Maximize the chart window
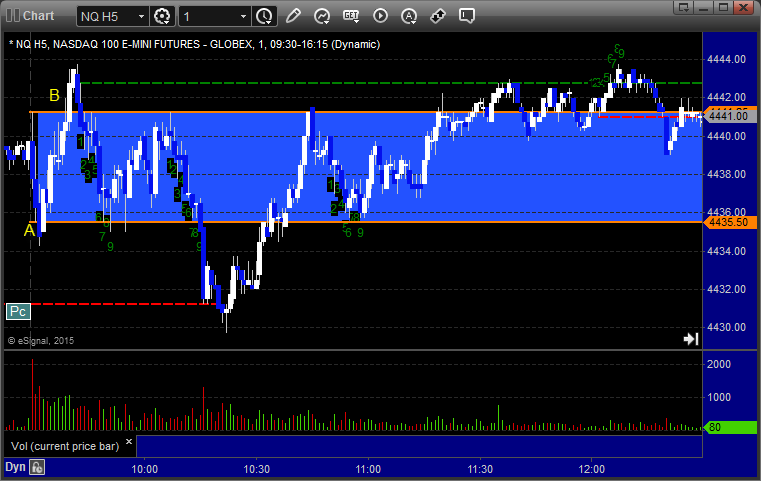Image resolution: width=761 pixels, height=481 pixels. (x=723, y=7)
